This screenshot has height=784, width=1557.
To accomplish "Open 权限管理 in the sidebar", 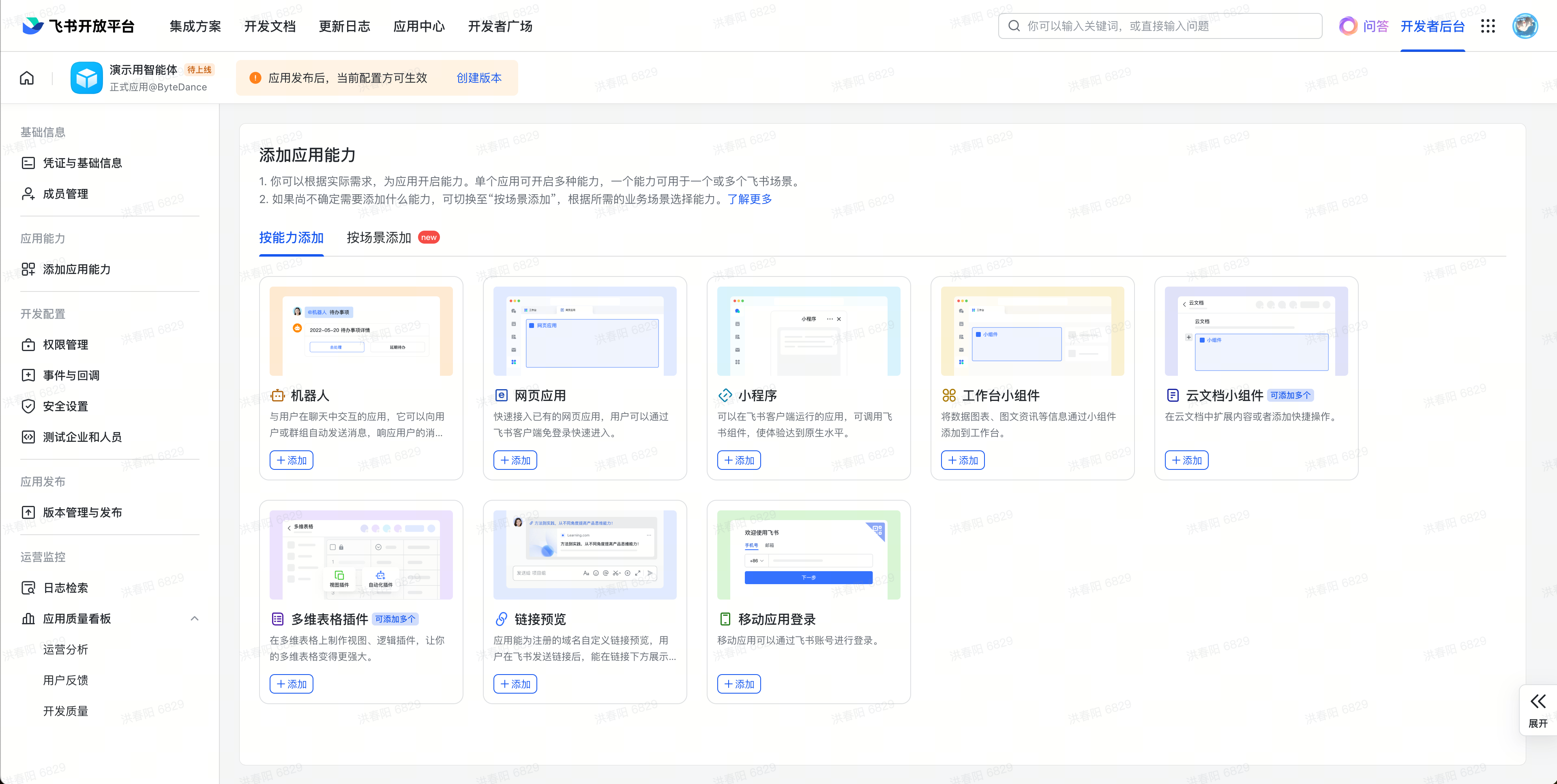I will [x=65, y=345].
